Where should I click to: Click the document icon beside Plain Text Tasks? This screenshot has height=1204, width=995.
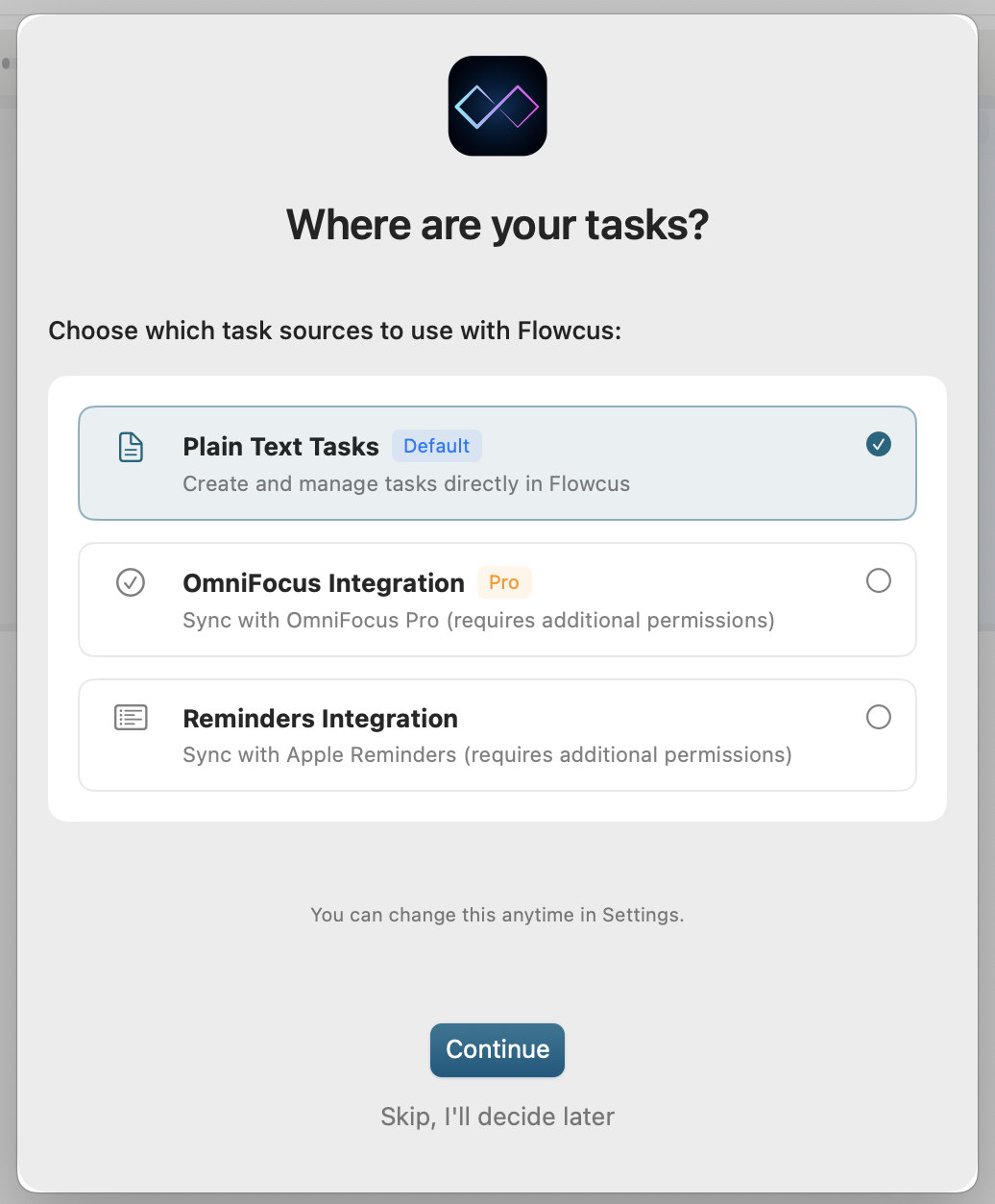point(131,447)
